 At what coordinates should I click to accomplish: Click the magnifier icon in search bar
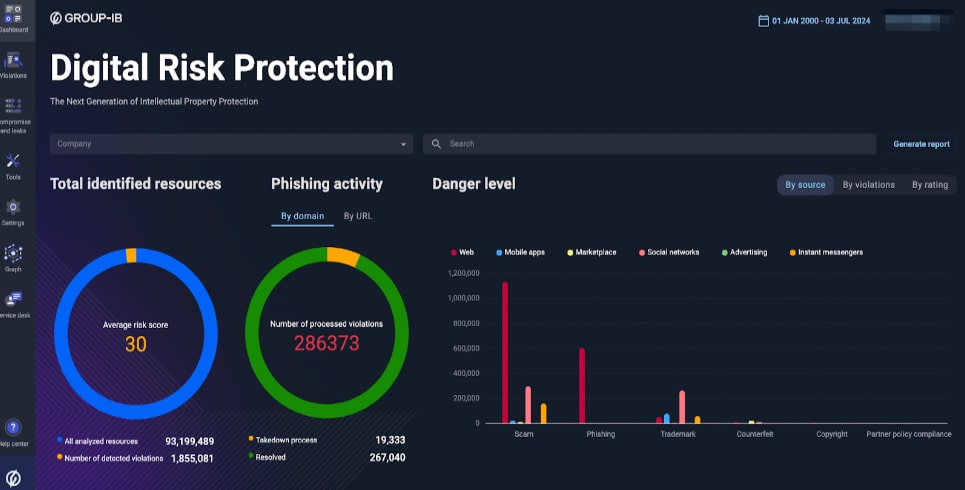pos(436,144)
